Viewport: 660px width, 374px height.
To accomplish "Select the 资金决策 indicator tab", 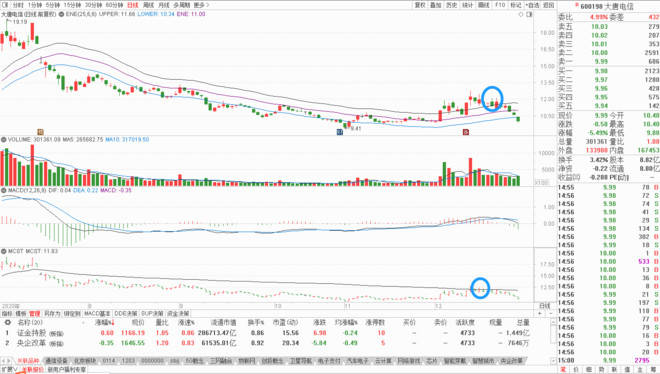I will (x=178, y=313).
